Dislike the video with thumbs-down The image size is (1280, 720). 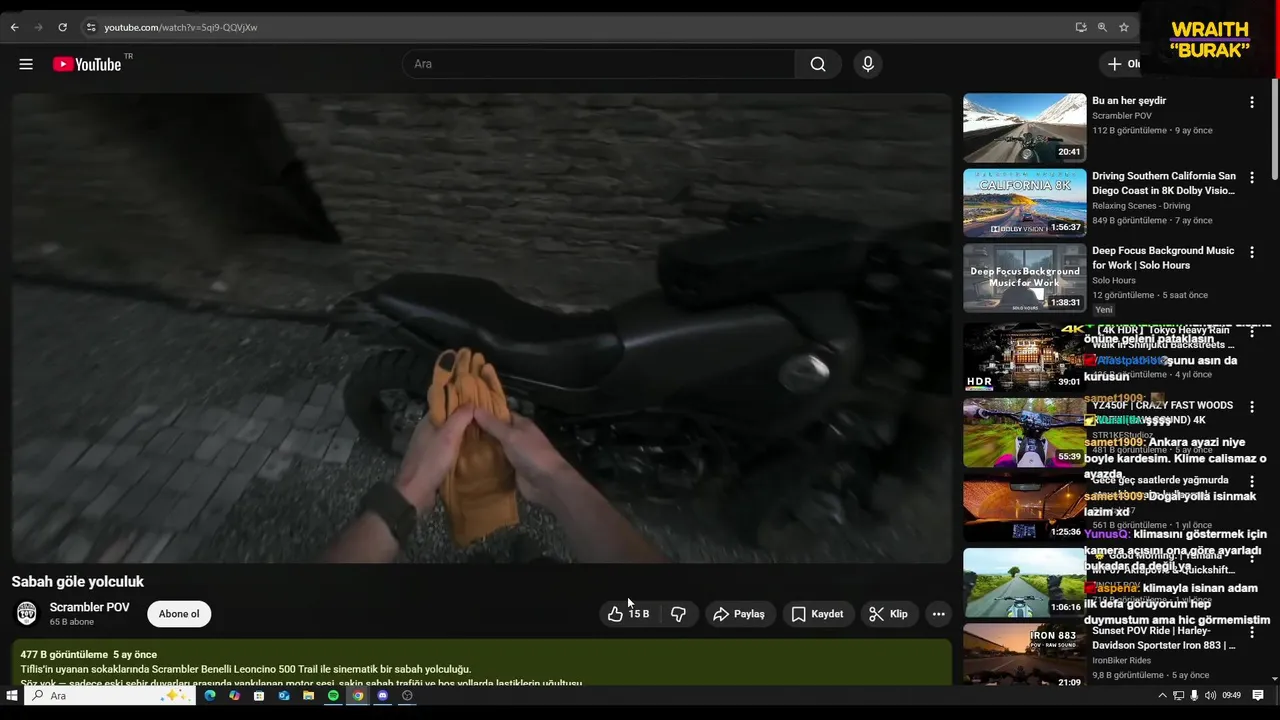[x=678, y=614]
